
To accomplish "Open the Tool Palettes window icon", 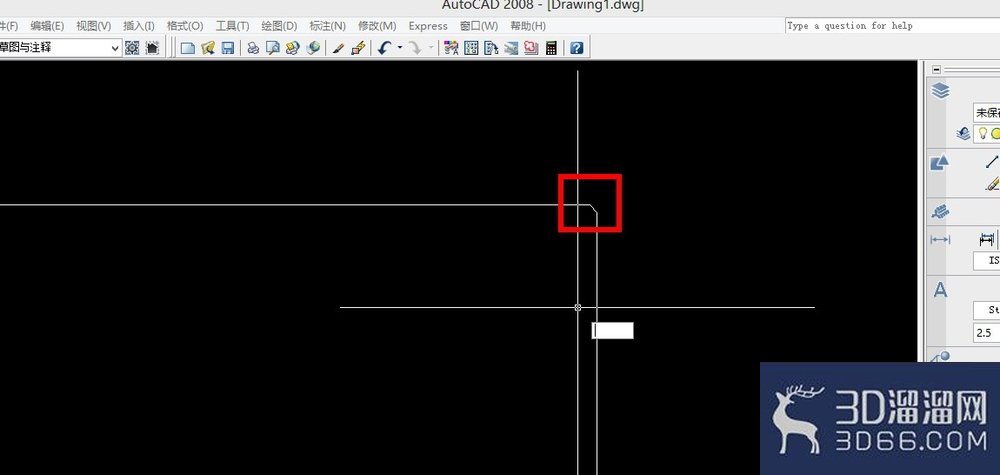I will pyautogui.click(x=491, y=48).
